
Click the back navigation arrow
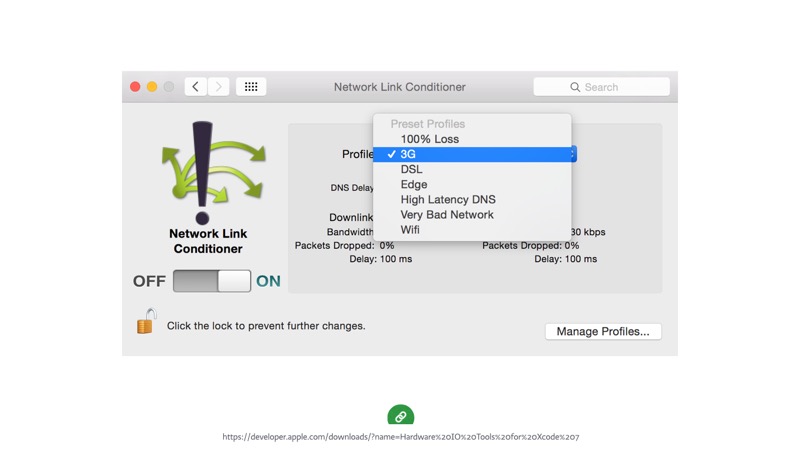[196, 87]
